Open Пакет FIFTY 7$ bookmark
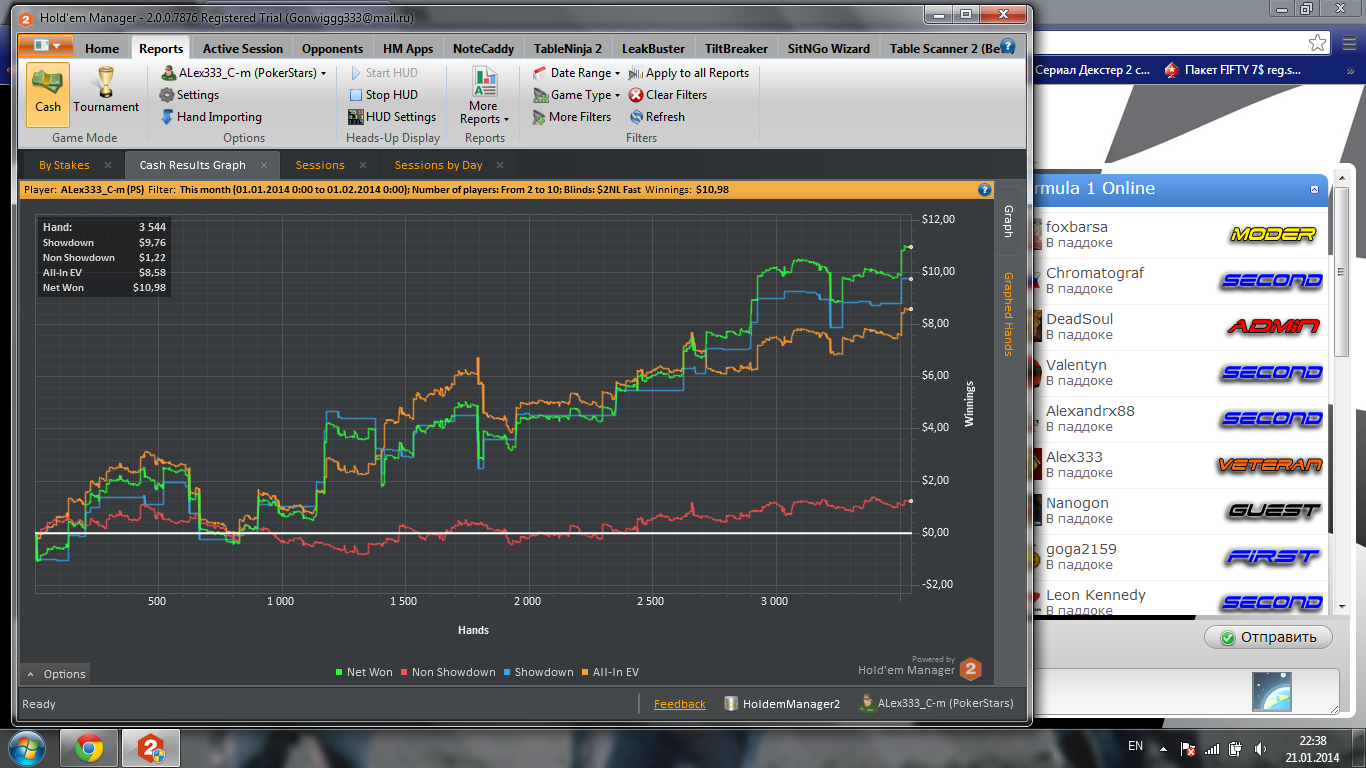 click(x=1234, y=71)
